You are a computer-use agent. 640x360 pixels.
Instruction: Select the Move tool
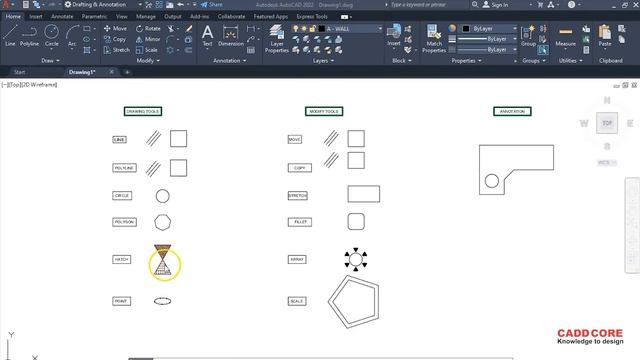point(115,29)
